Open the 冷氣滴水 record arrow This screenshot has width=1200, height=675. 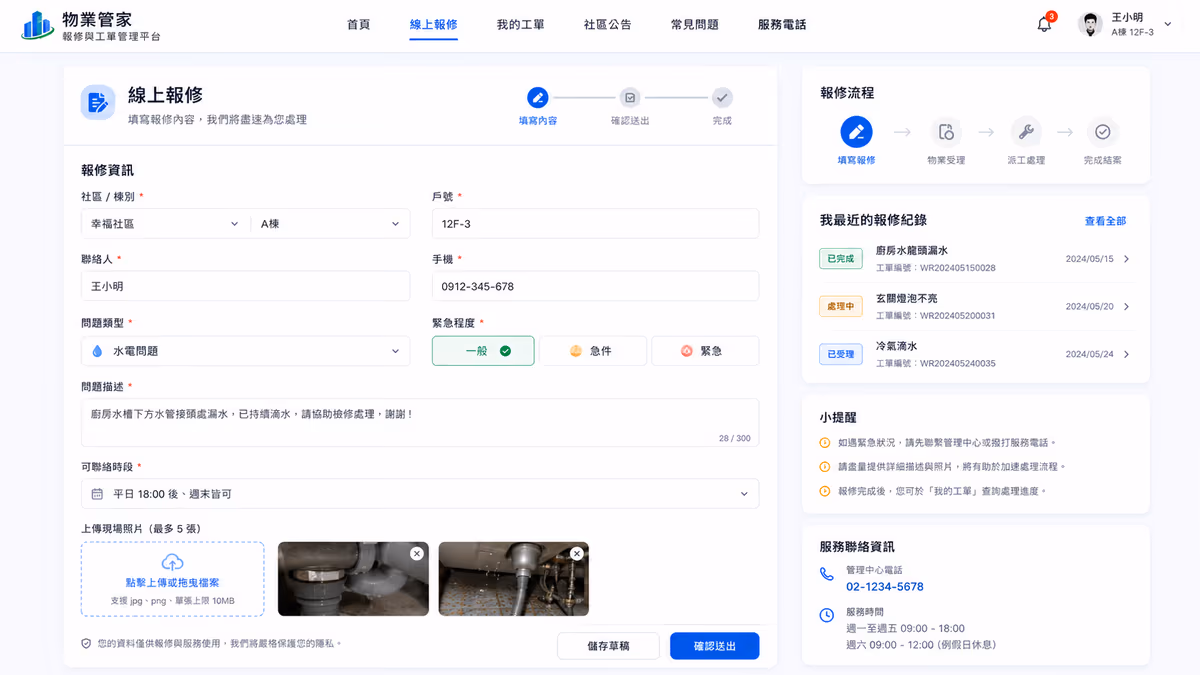(1126, 354)
